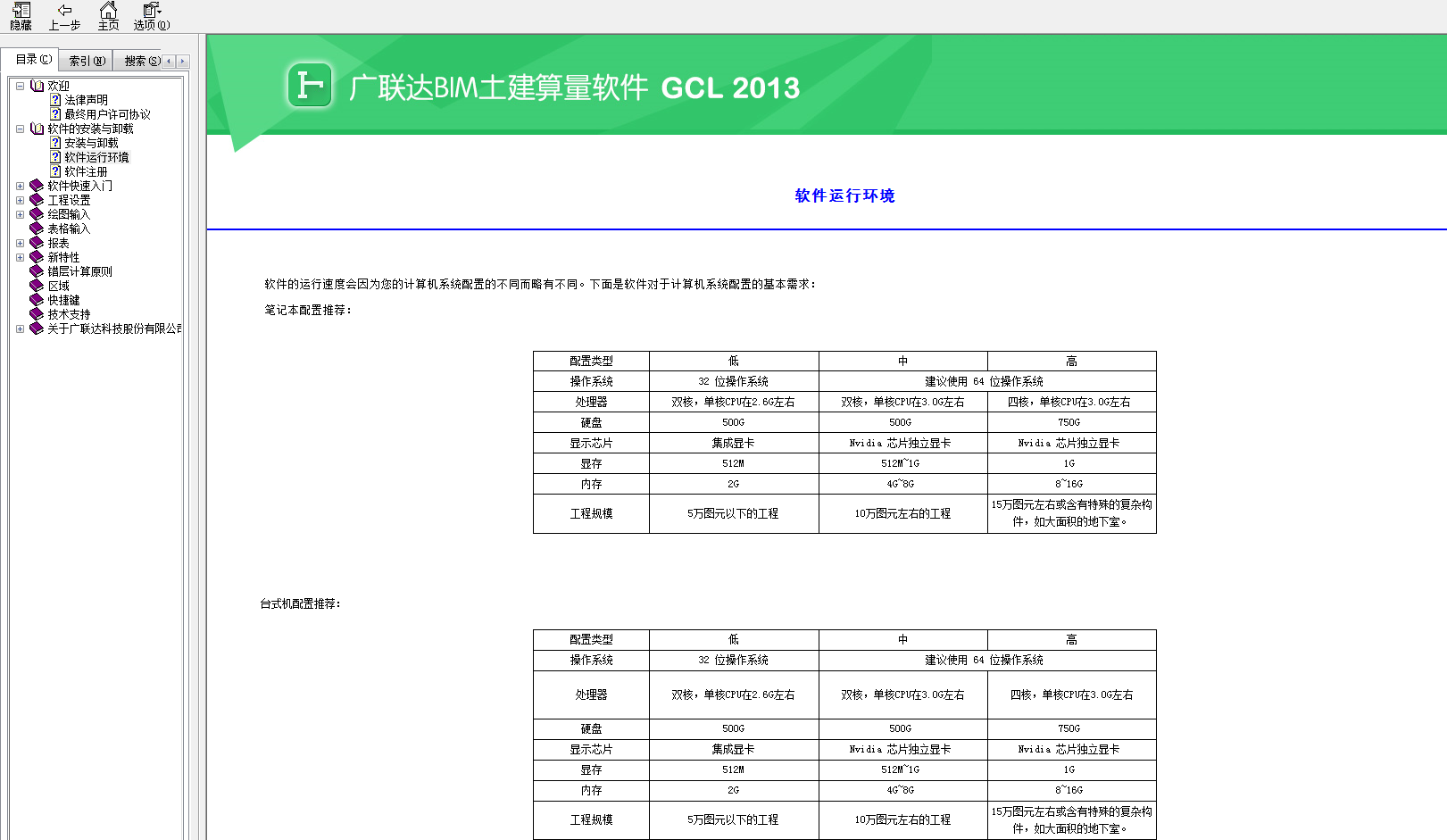Image resolution: width=1447 pixels, height=840 pixels.
Task: Click the purple book icon for 绘图输入
Action: [37, 214]
